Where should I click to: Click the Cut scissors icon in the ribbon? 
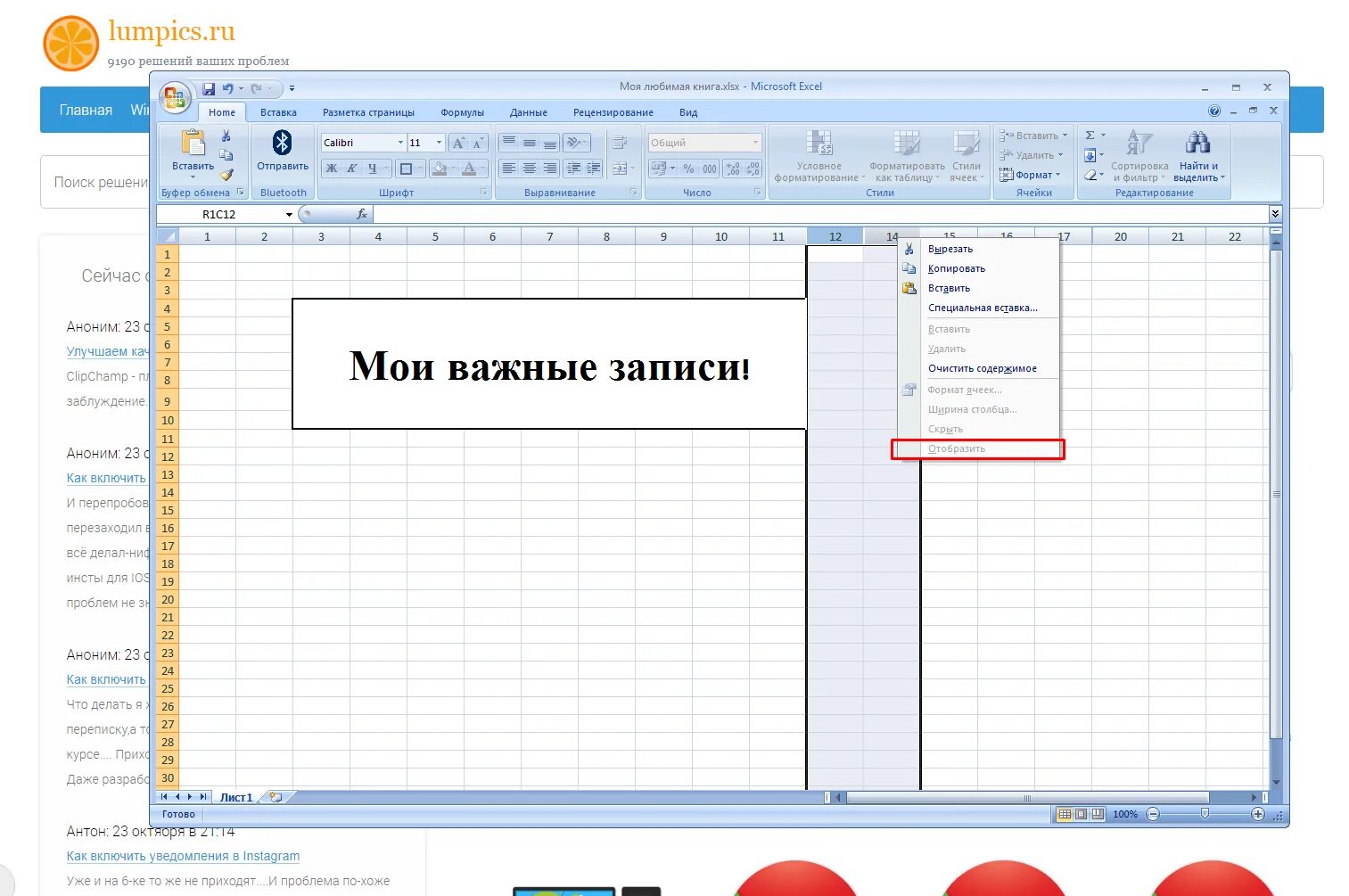(x=226, y=136)
